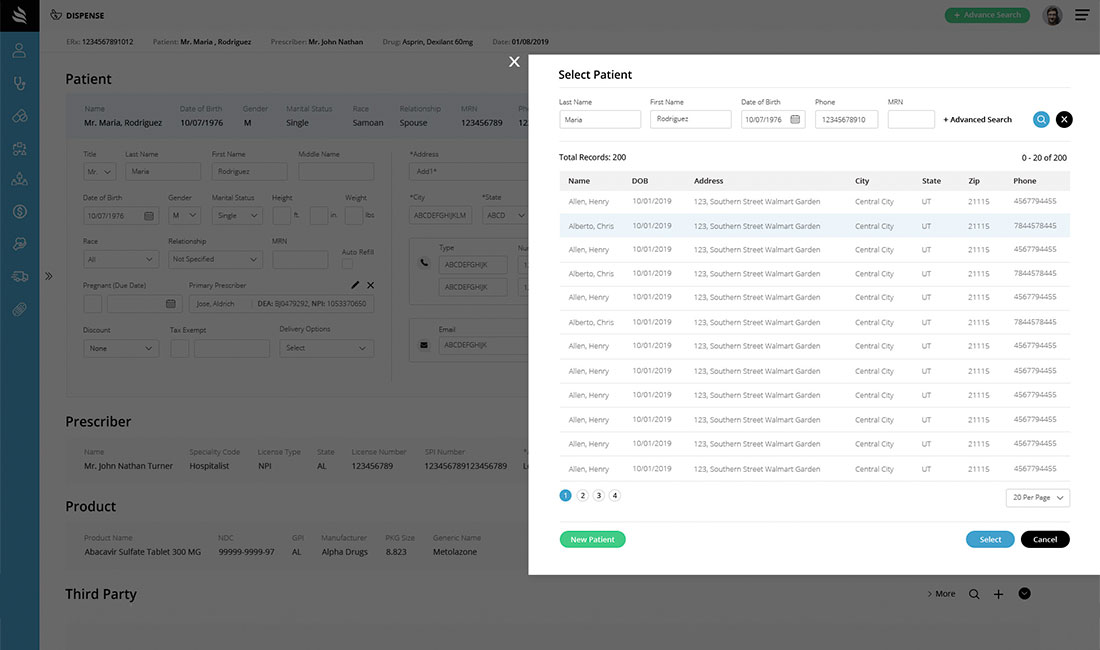Focus the Middle Name field in Patient form

click(x=336, y=172)
